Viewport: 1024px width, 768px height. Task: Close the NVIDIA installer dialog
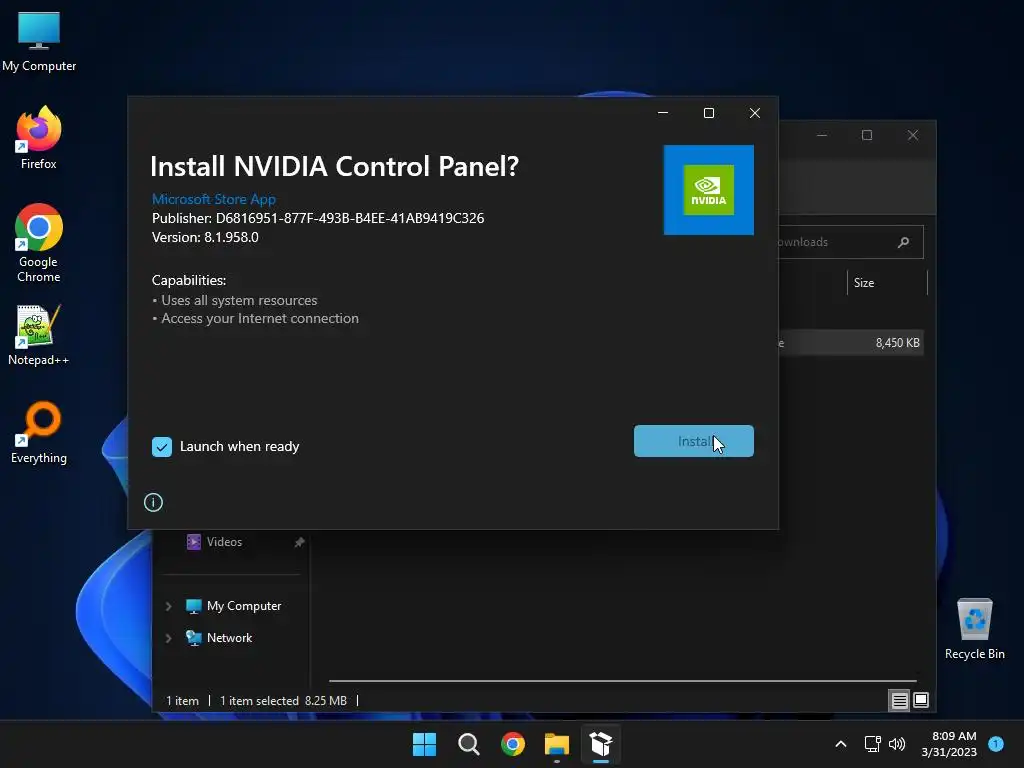755,113
